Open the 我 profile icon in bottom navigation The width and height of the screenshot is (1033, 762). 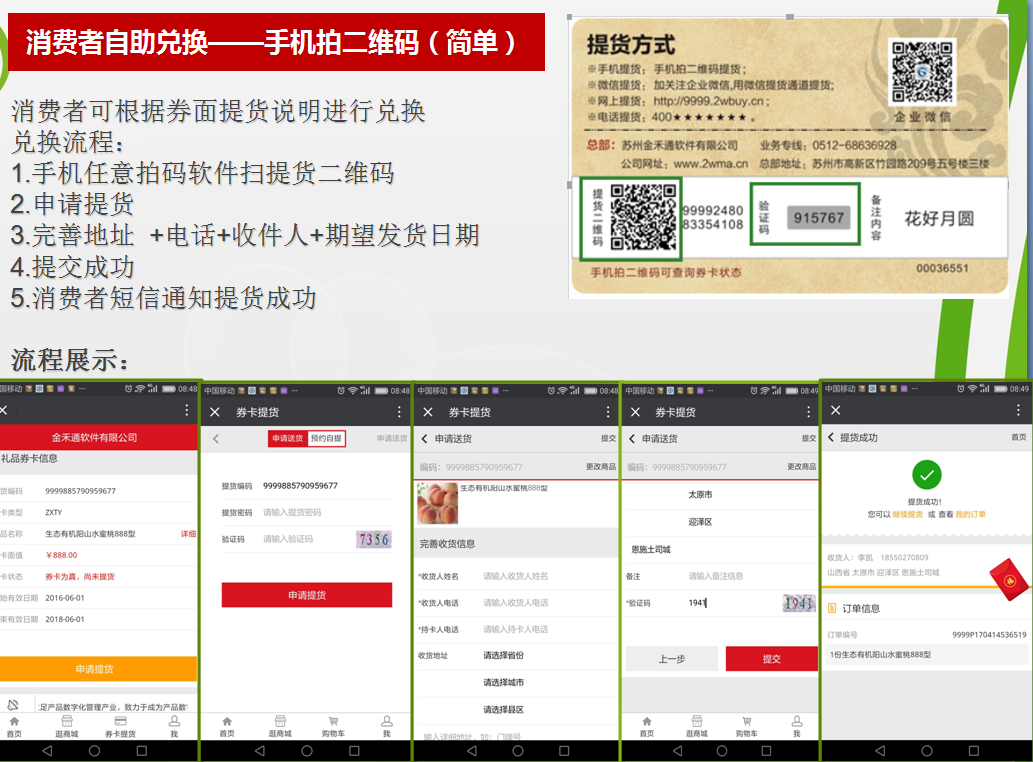(x=175, y=722)
